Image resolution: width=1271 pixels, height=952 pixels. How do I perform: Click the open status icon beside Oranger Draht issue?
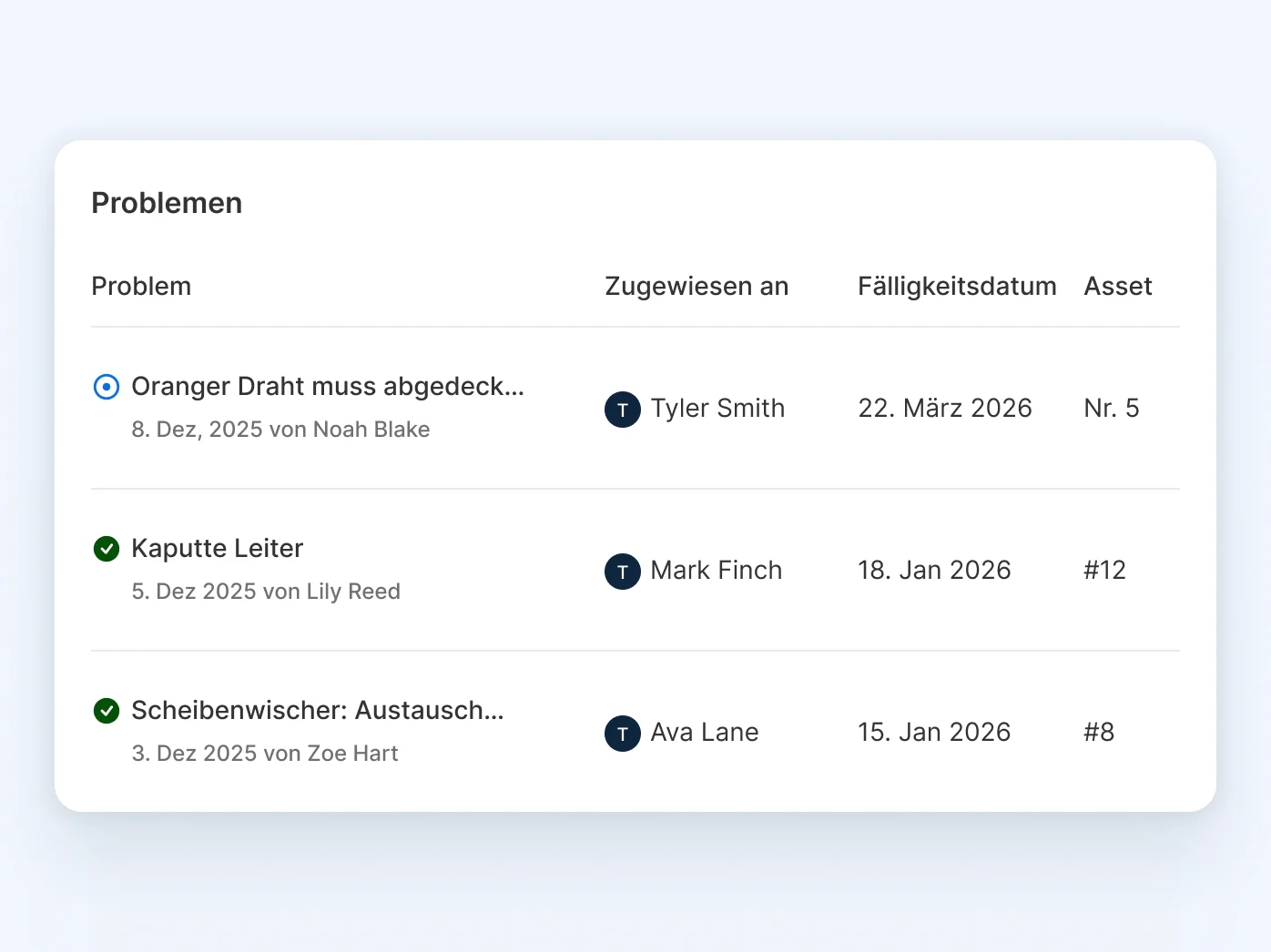pyautogui.click(x=107, y=387)
